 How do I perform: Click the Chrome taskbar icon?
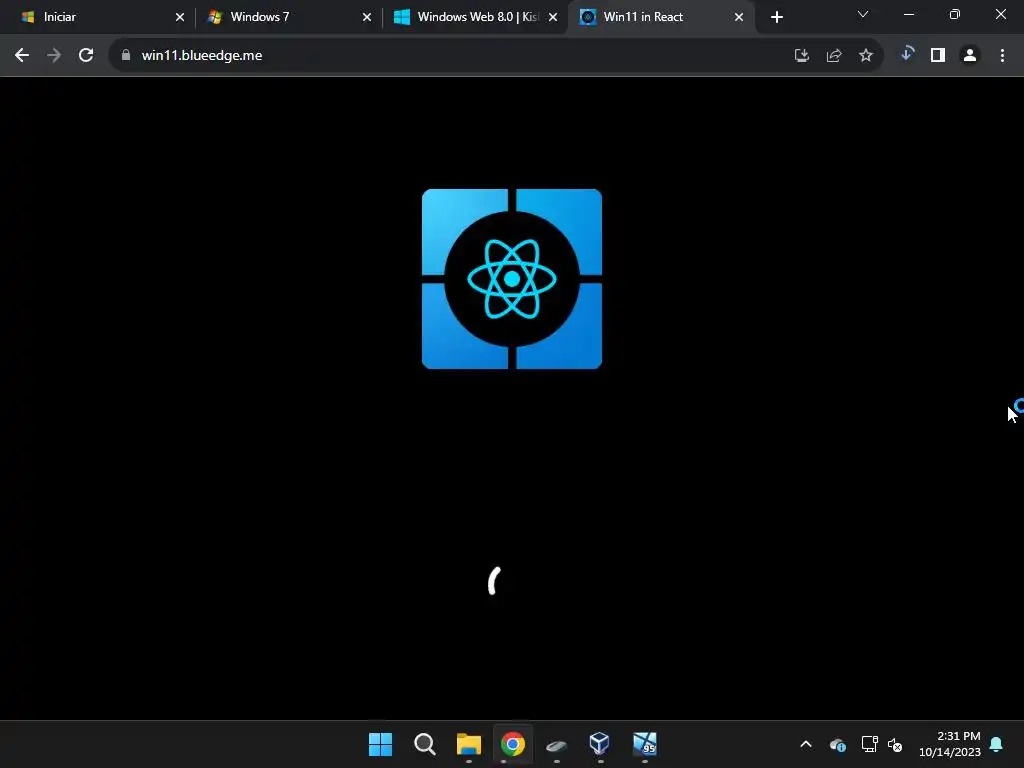coord(513,744)
